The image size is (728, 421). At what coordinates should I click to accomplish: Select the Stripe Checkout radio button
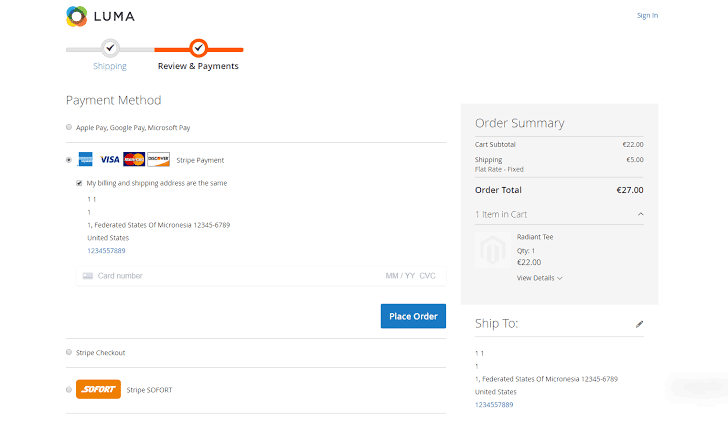coord(69,352)
